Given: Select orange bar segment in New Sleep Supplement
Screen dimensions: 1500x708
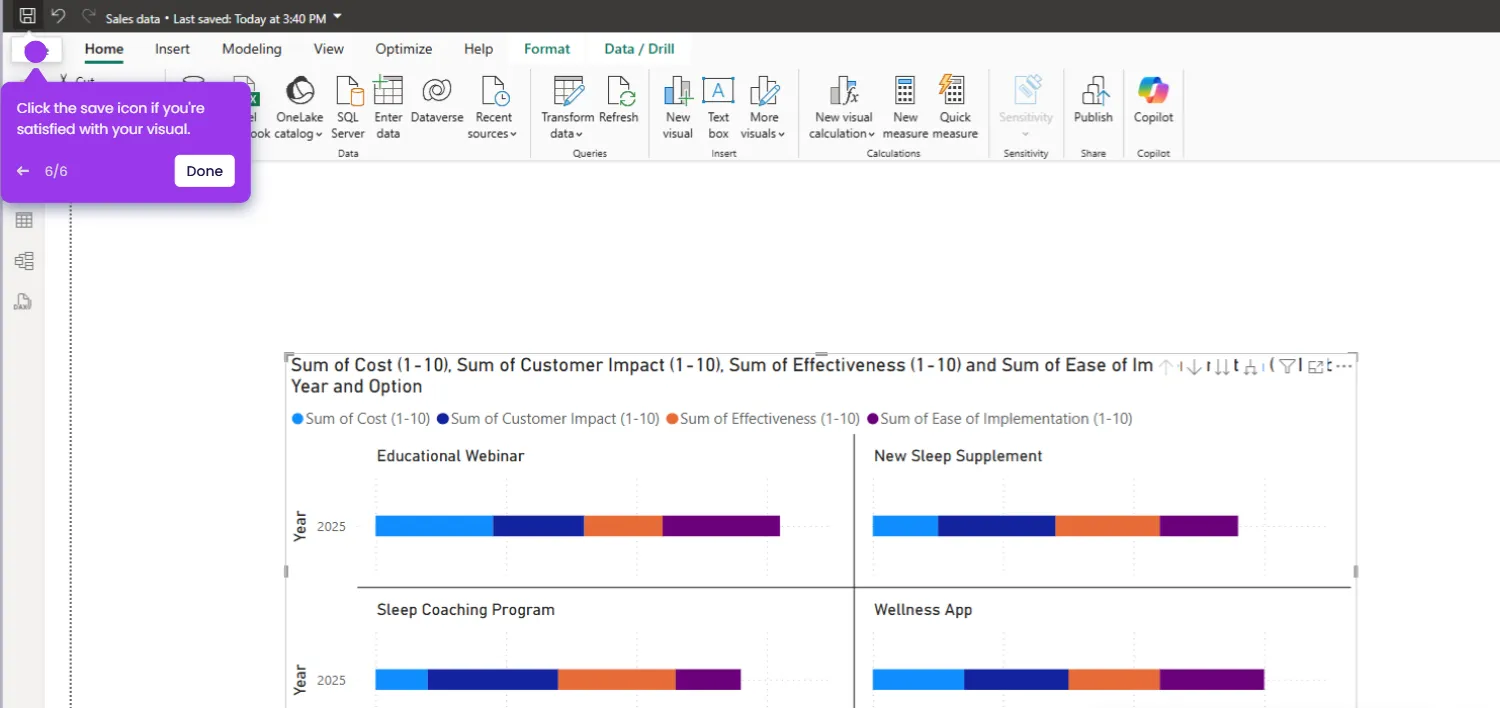Looking at the screenshot, I should tap(1107, 526).
